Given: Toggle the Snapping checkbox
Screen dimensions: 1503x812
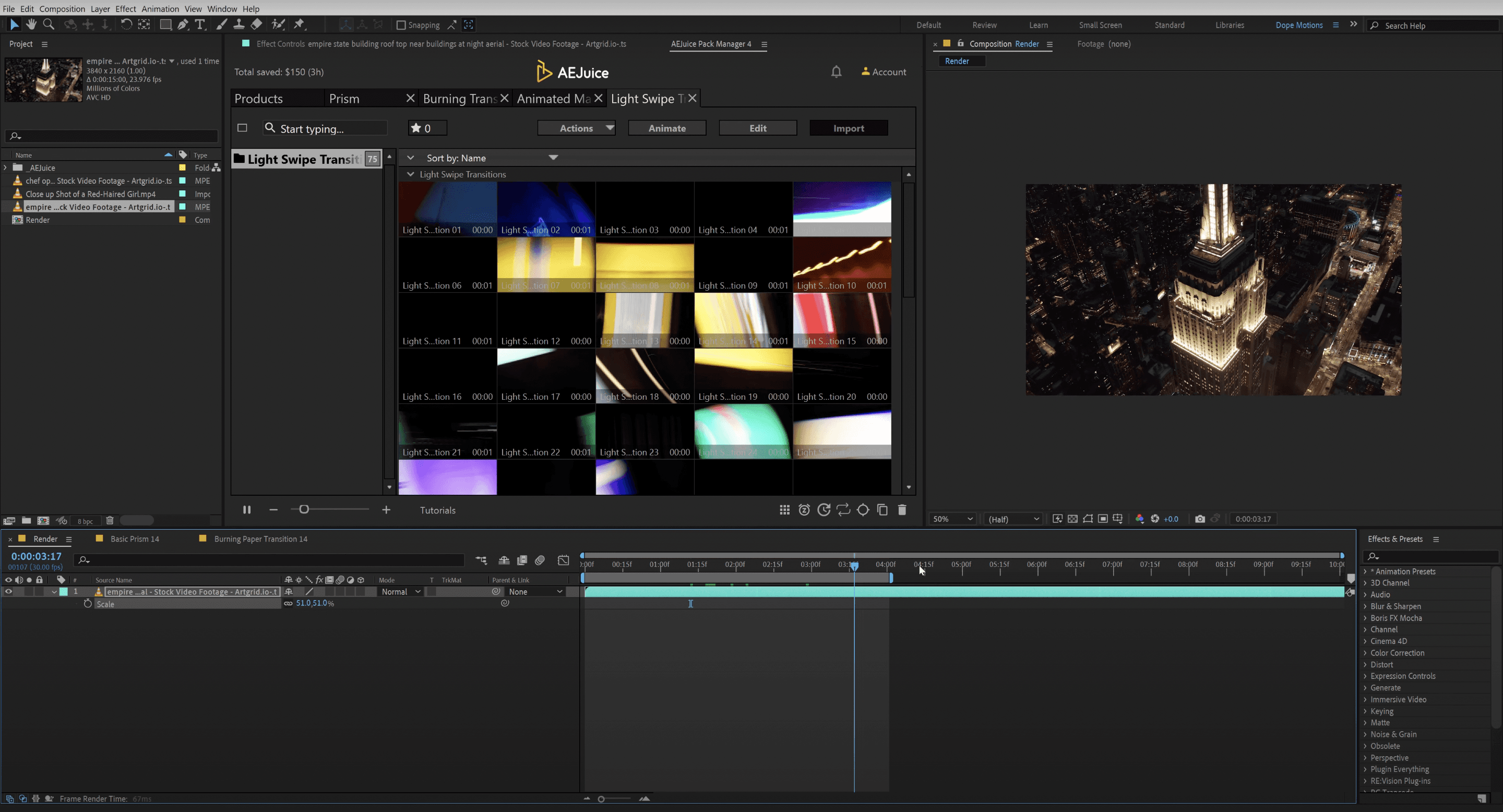Looking at the screenshot, I should (x=401, y=25).
